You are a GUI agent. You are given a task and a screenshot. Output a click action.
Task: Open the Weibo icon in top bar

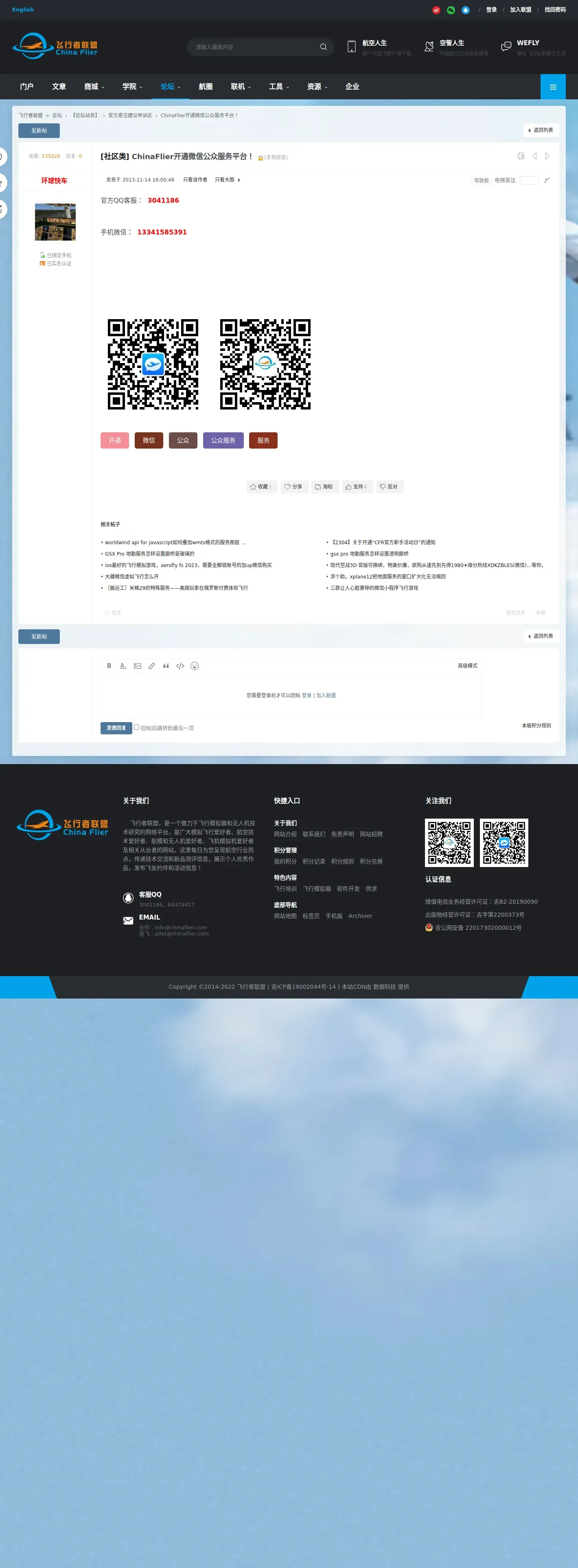pos(436,10)
